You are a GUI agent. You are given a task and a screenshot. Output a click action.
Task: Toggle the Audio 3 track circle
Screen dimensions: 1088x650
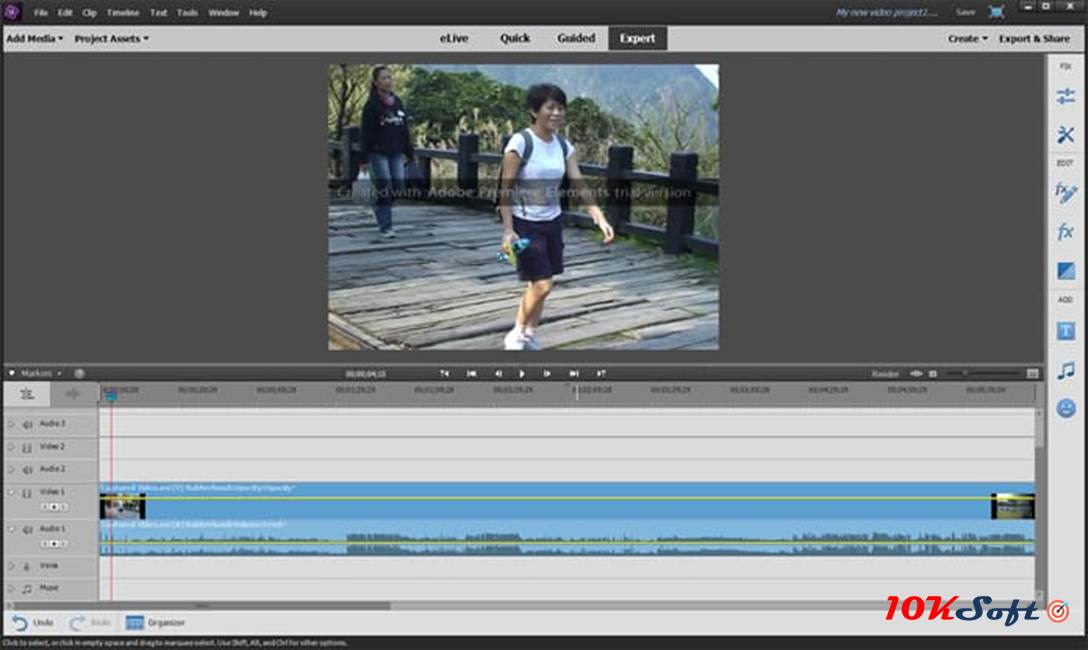(x=11, y=423)
